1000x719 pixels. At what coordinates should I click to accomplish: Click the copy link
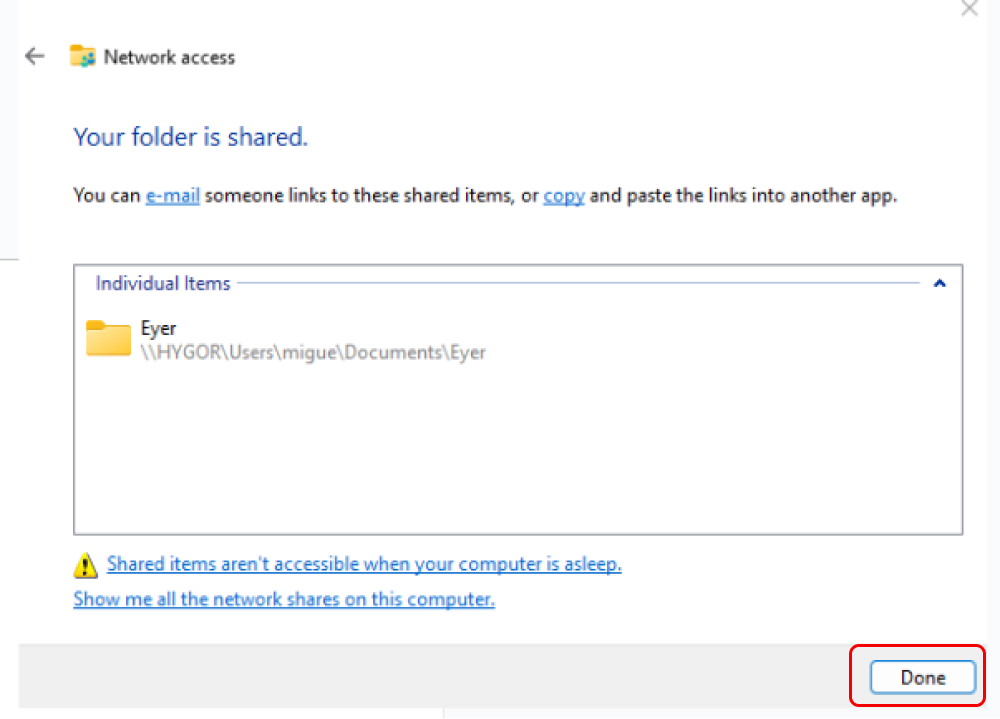pyautogui.click(x=564, y=195)
